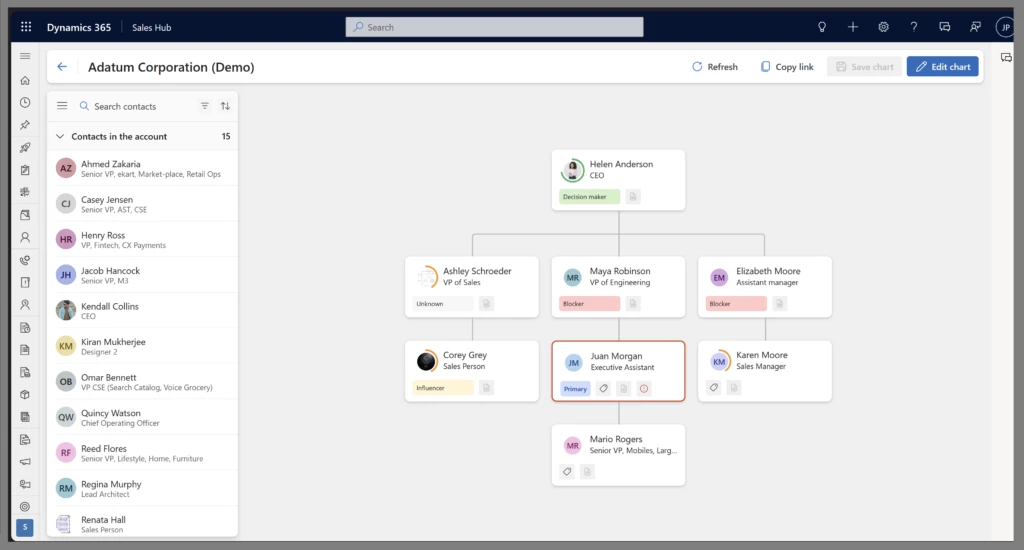
Task: Open the megaphone campaigns icon in sidebar
Action: (x=25, y=462)
